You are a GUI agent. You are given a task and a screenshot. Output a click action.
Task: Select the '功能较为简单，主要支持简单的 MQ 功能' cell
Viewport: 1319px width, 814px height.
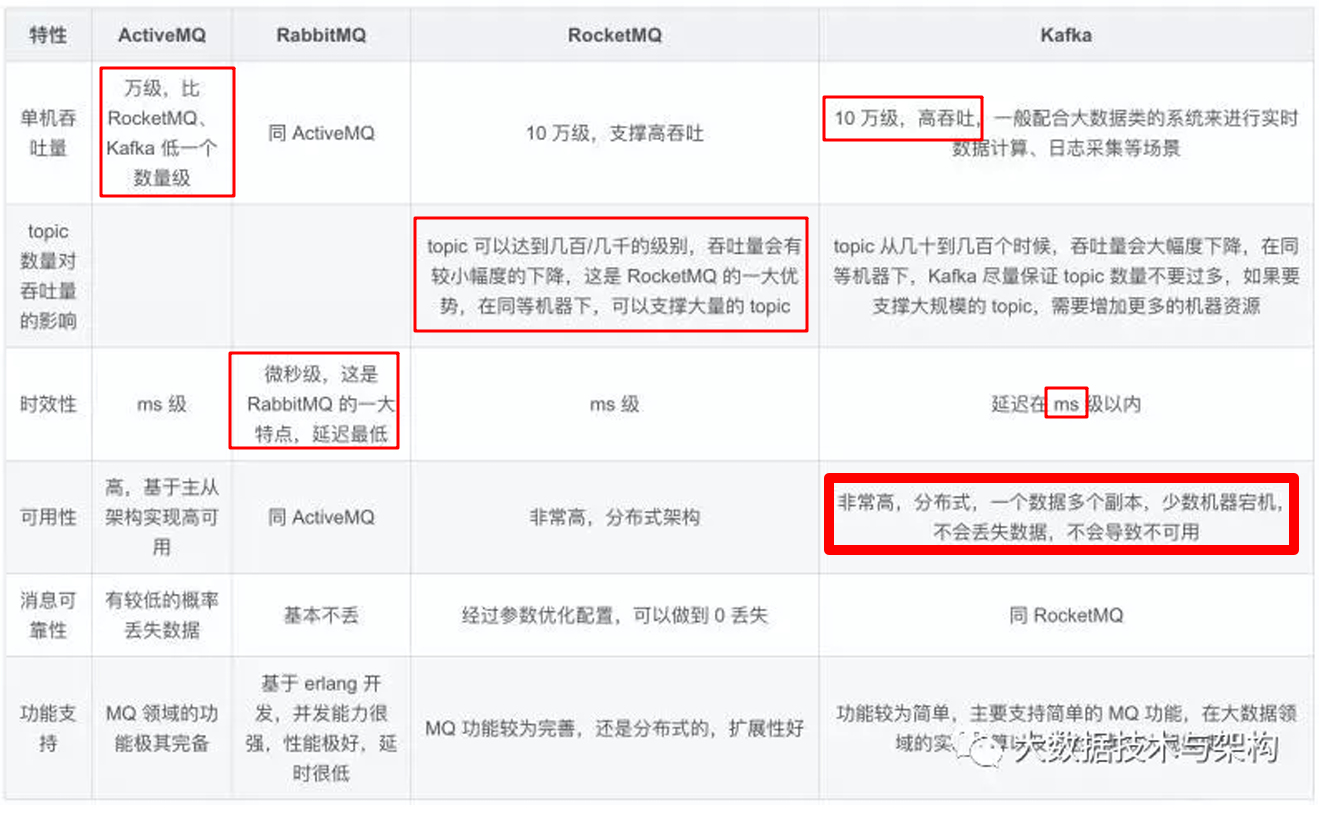coord(1066,728)
